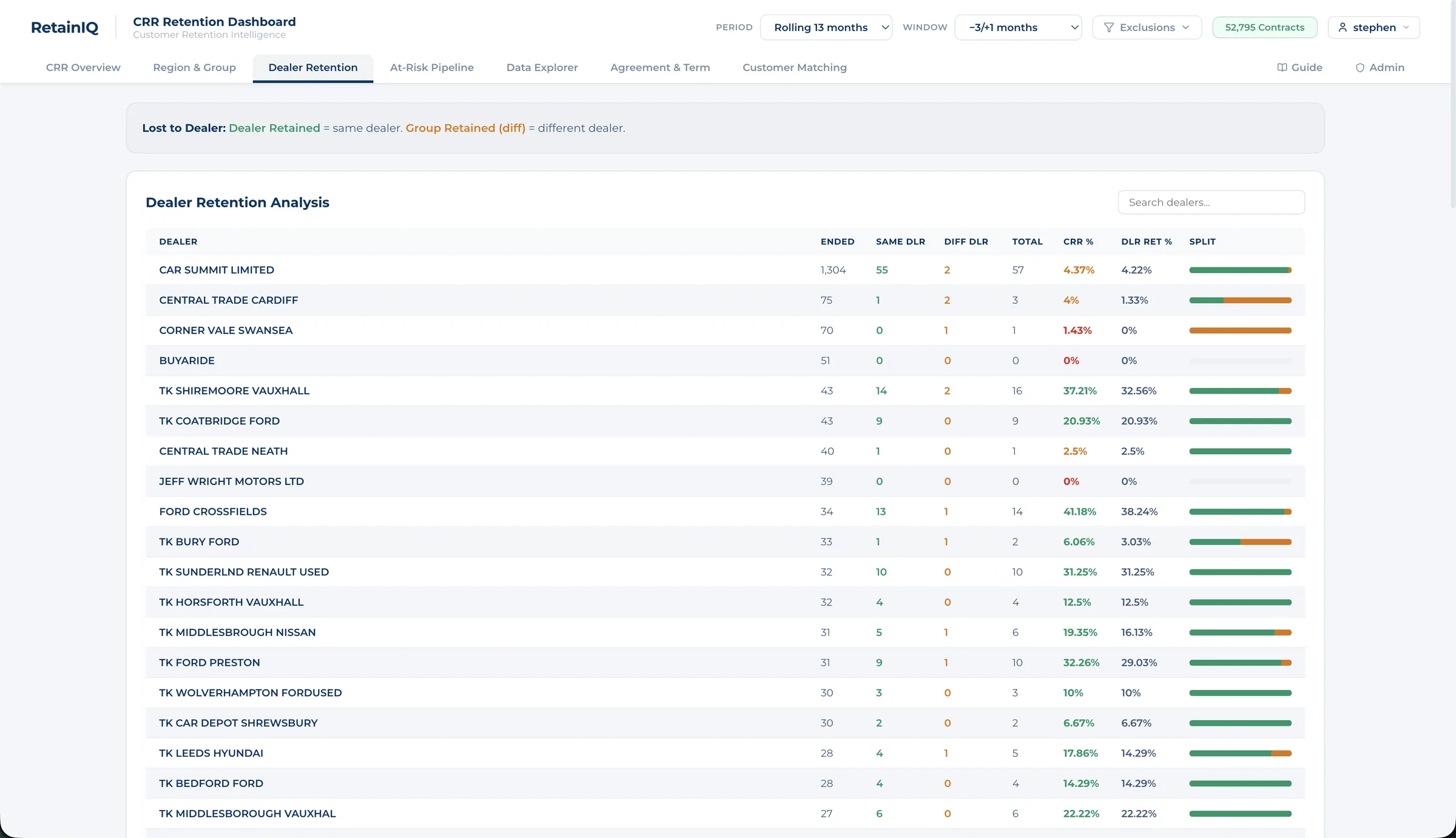Click the split bar for TK LEEDS HYUNDAI
Image resolution: width=1456 pixels, height=838 pixels.
point(1240,753)
